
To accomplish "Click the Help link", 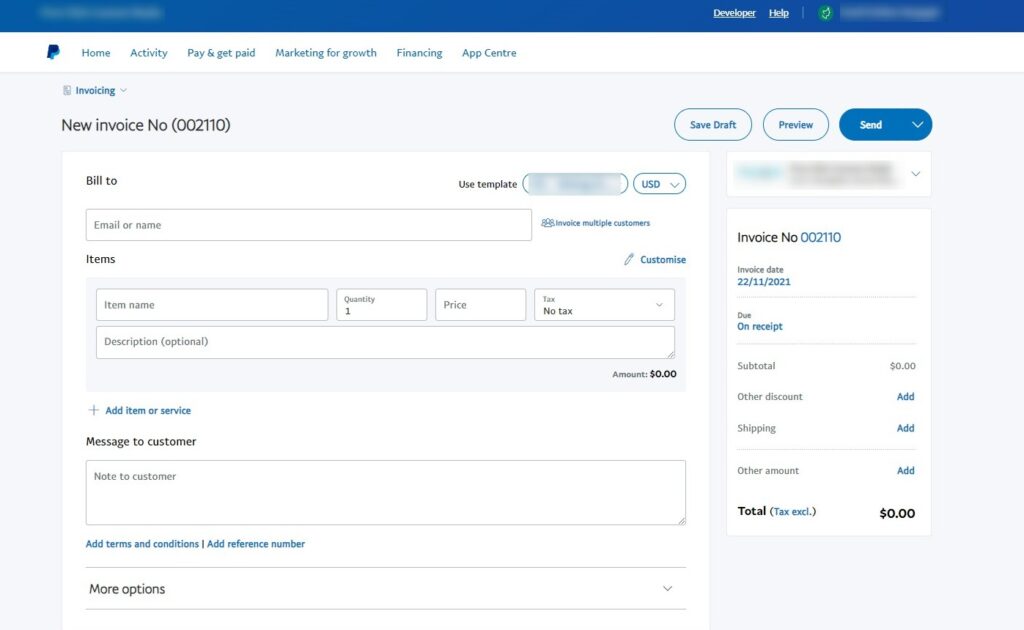I will pos(778,13).
